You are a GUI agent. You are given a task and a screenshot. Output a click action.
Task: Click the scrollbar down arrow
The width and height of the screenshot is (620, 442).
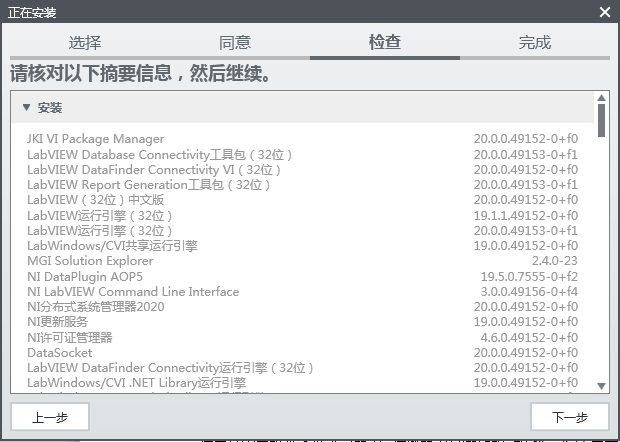point(601,386)
